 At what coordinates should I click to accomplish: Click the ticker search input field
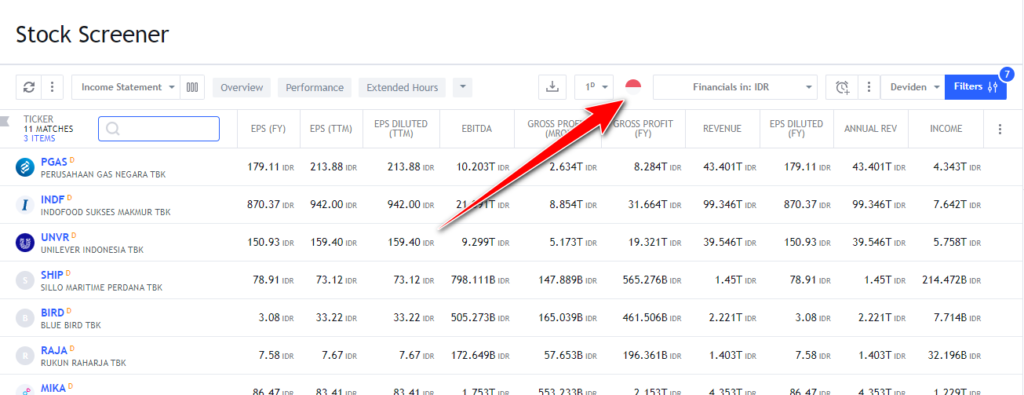[x=159, y=129]
